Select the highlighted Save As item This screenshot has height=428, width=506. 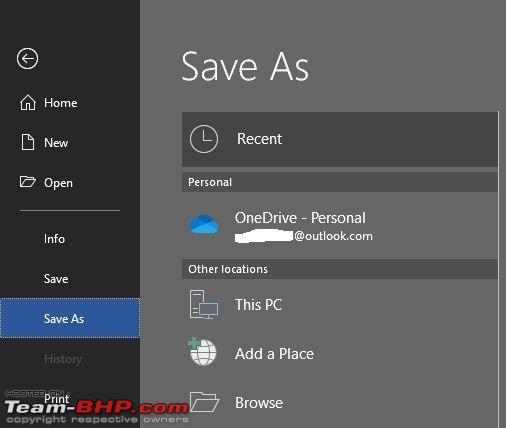tap(70, 318)
